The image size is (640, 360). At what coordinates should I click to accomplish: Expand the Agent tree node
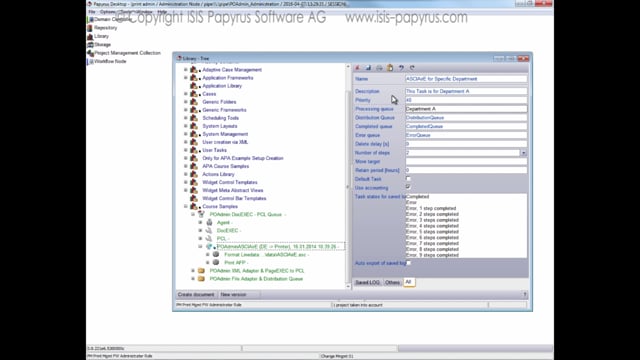click(x=200, y=222)
